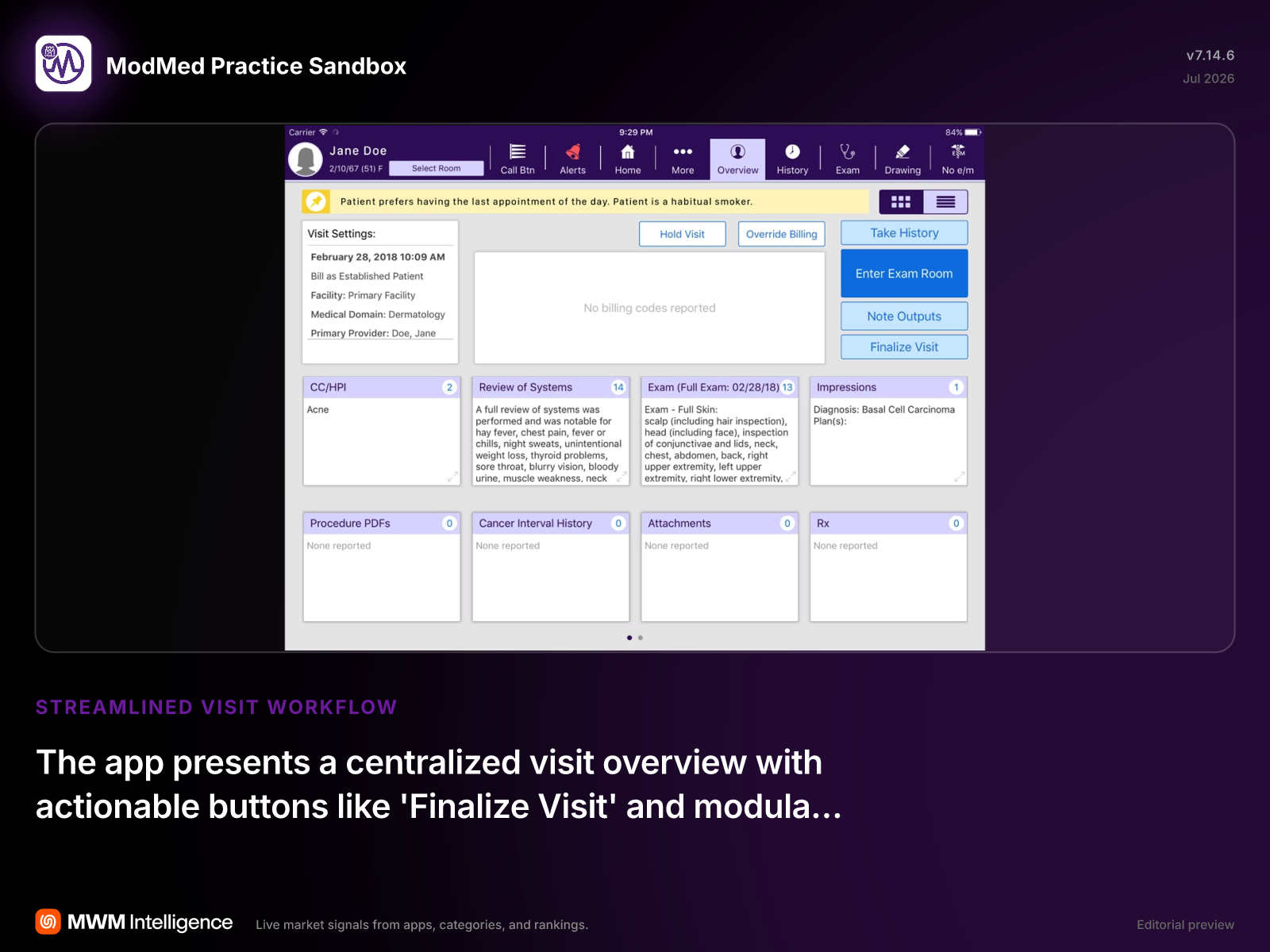Select 'Facility: Primary Facility' setting
This screenshot has width=1270, height=952.
click(x=363, y=295)
